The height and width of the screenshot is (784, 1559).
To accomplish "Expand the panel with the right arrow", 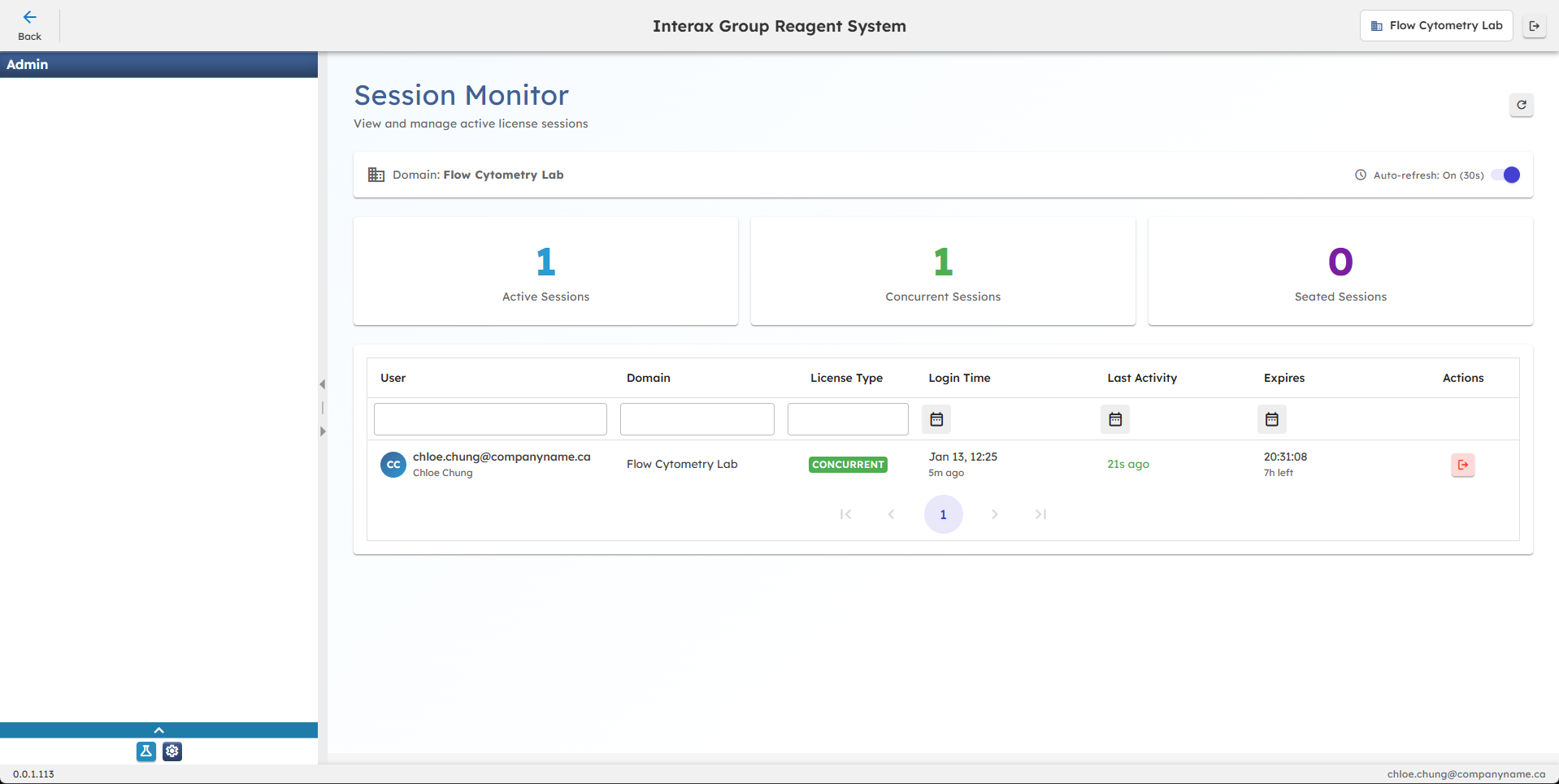I will click(x=322, y=432).
